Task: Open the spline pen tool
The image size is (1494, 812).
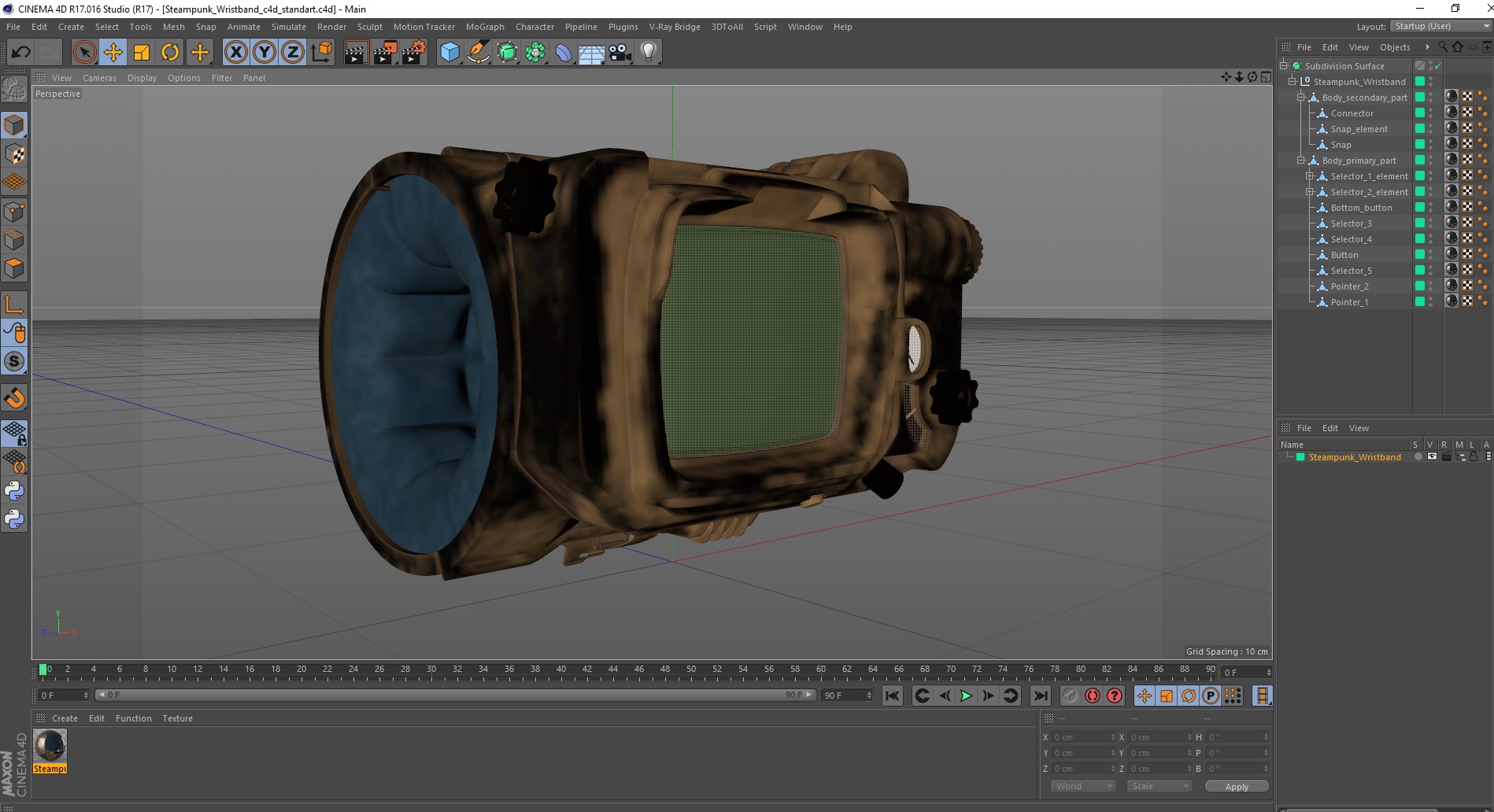Action: coord(479,53)
